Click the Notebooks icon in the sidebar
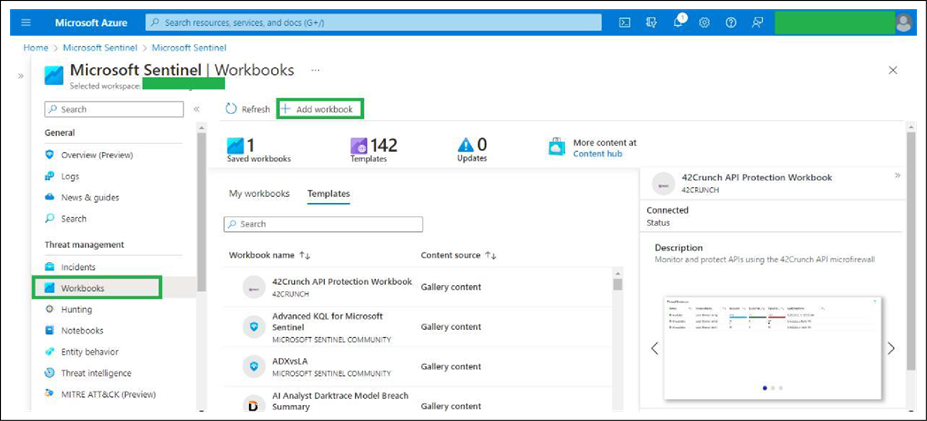The width and height of the screenshot is (927, 421). tap(50, 331)
